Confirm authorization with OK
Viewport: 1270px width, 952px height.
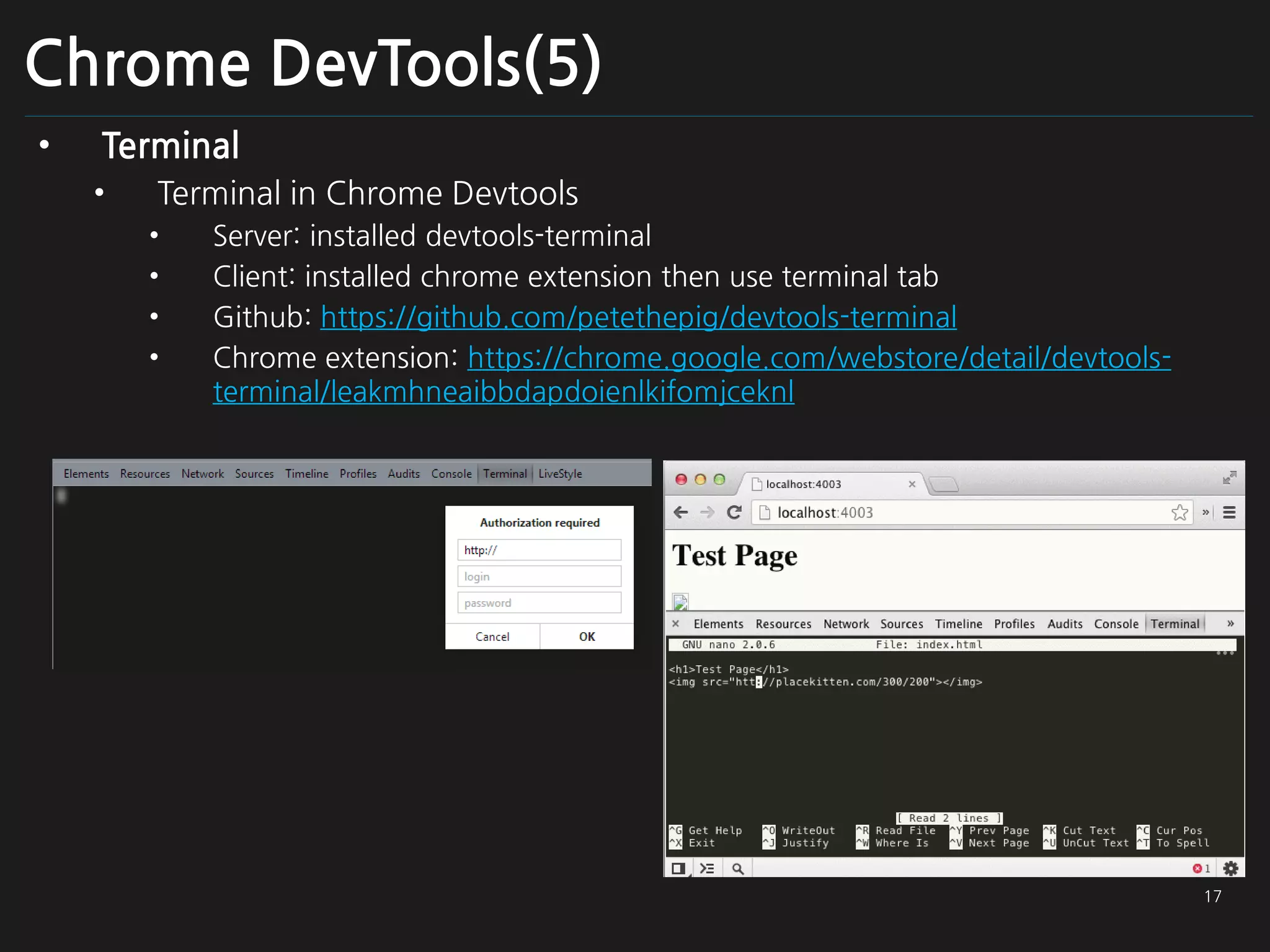(x=587, y=637)
